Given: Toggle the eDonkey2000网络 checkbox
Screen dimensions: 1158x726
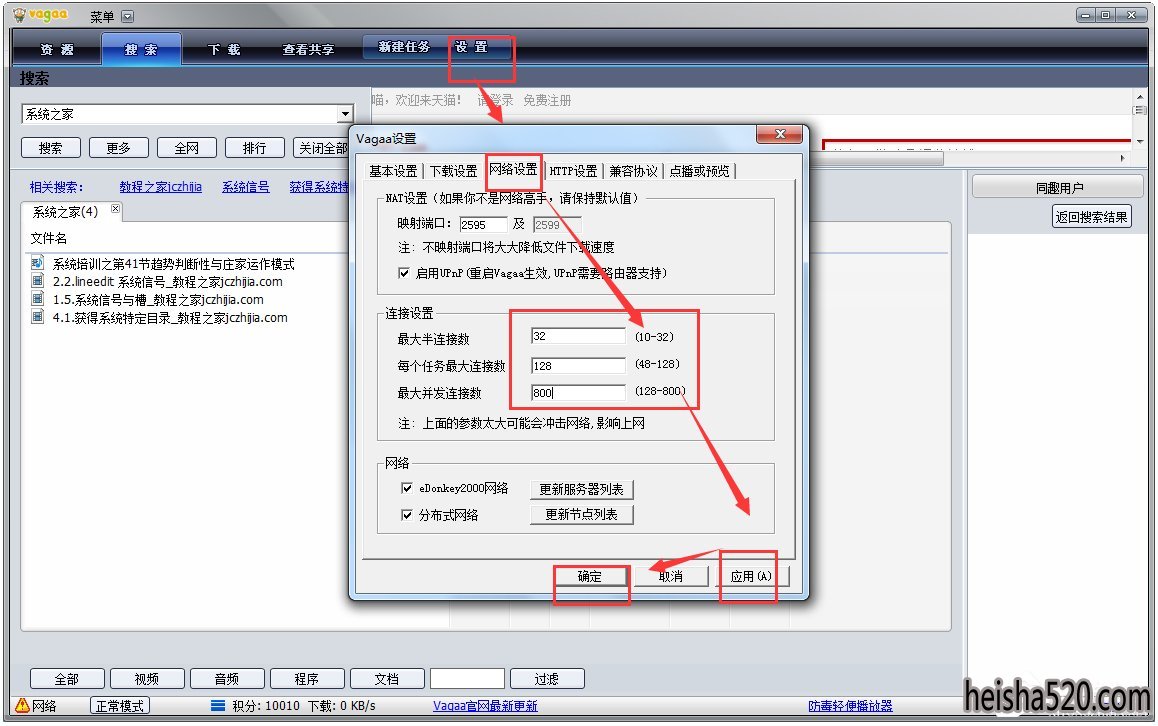Looking at the screenshot, I should [x=406, y=488].
